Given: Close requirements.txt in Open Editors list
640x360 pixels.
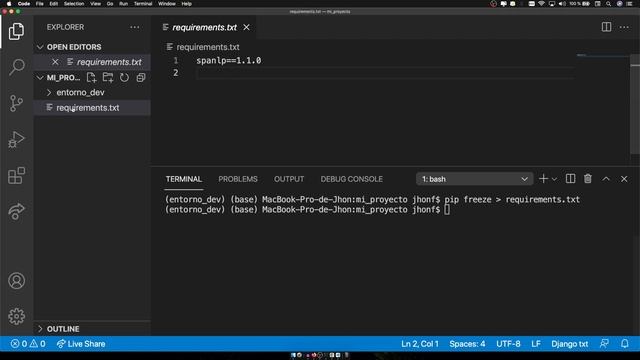Looking at the screenshot, I should click(x=55, y=62).
